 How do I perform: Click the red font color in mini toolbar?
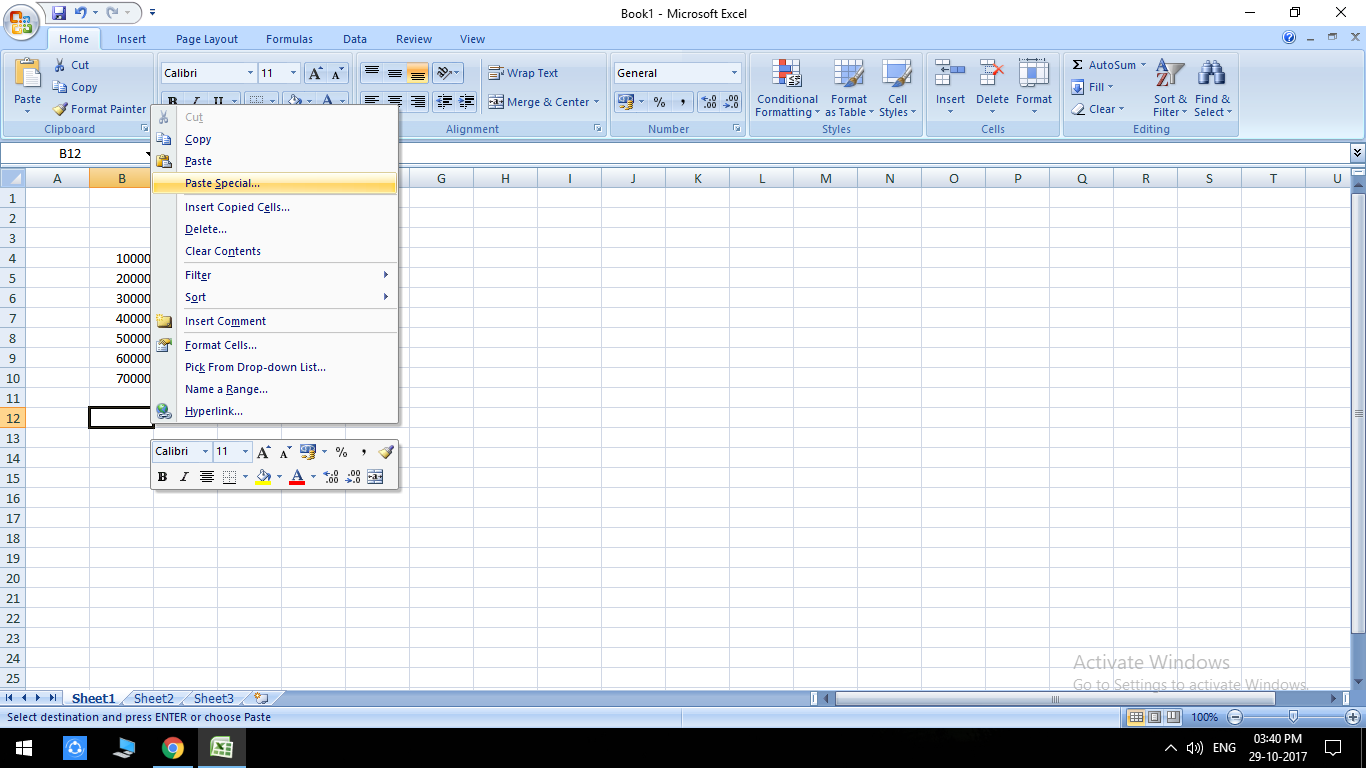tap(296, 477)
